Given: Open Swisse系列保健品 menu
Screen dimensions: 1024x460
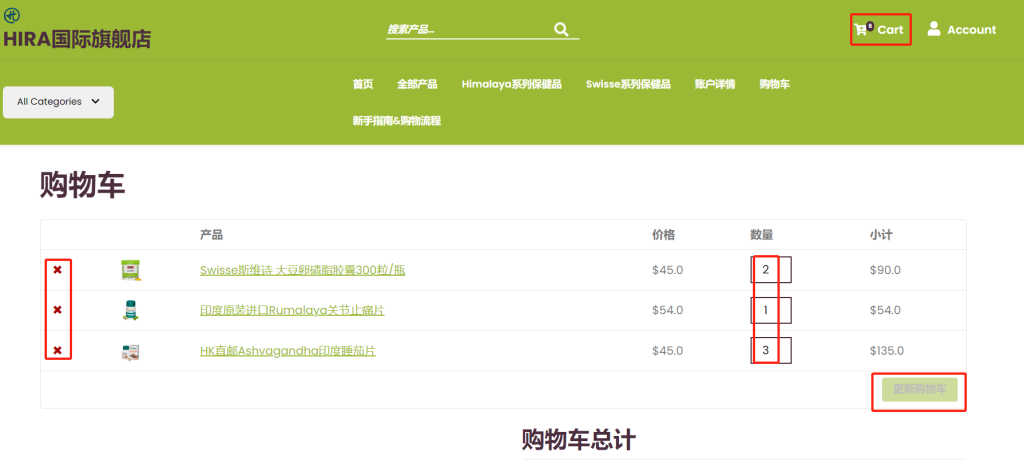Looking at the screenshot, I should tap(628, 84).
